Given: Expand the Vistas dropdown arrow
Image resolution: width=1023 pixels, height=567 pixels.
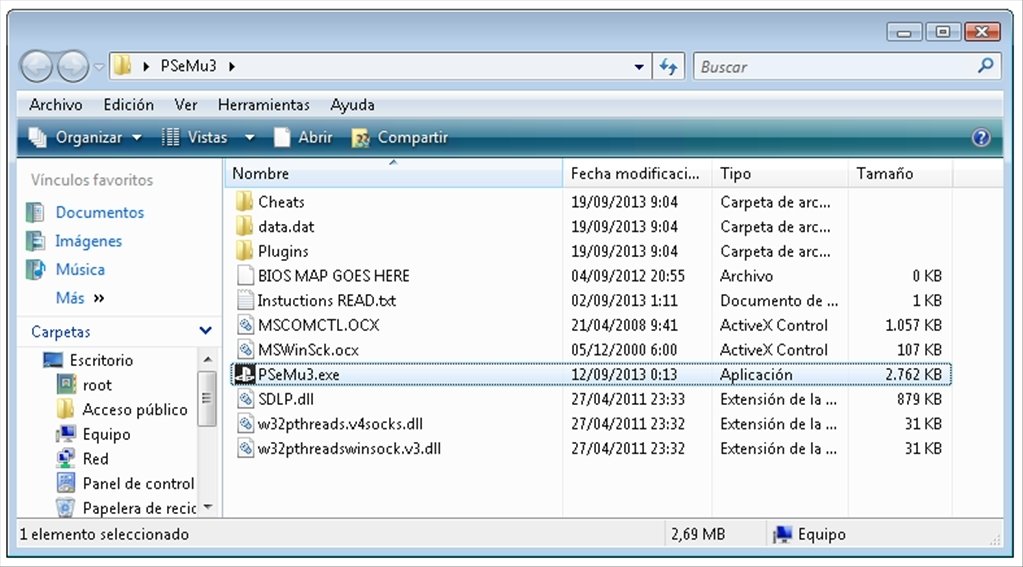Looking at the screenshot, I should (x=250, y=138).
